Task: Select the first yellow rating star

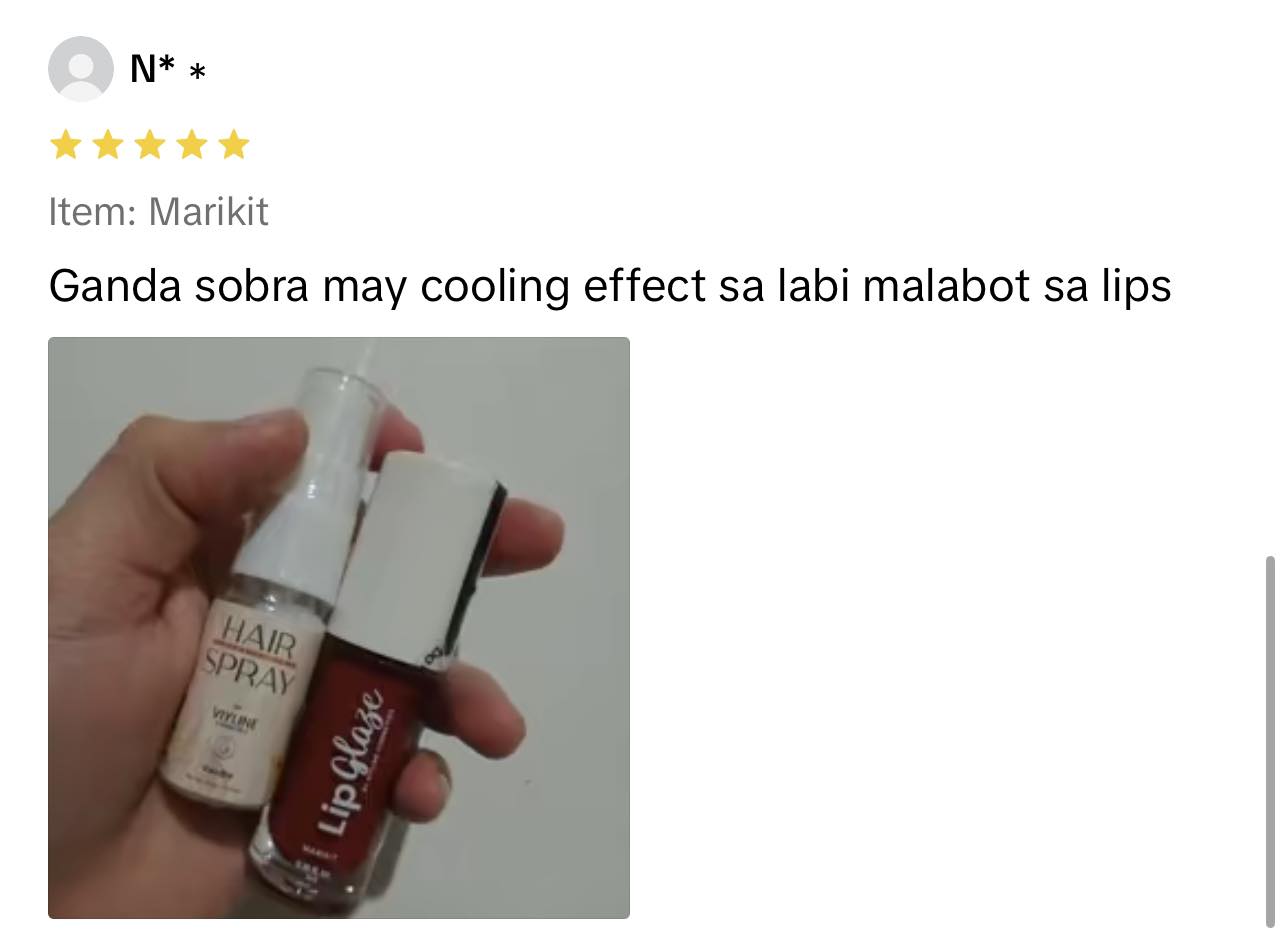Action: (65, 145)
